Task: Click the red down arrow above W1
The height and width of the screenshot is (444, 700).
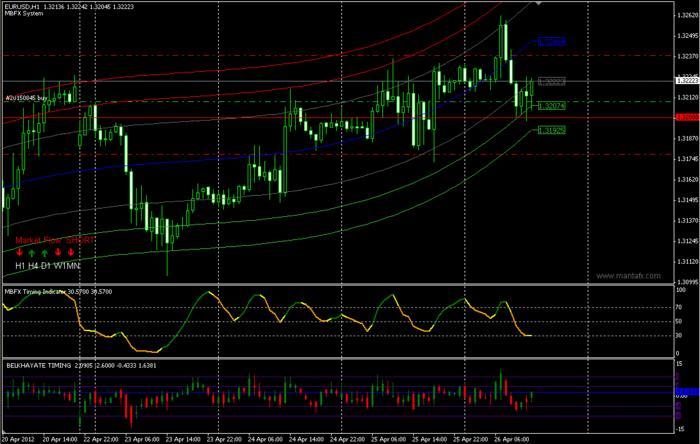Action: [58, 253]
